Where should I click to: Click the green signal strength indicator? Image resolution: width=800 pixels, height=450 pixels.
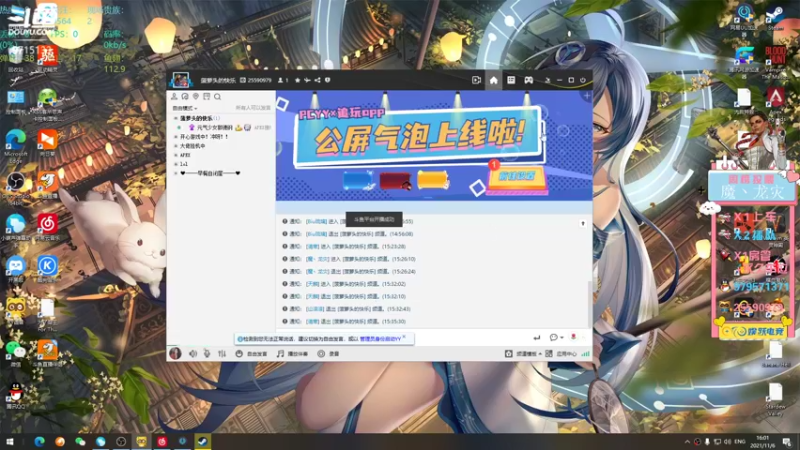pyautogui.click(x=585, y=354)
